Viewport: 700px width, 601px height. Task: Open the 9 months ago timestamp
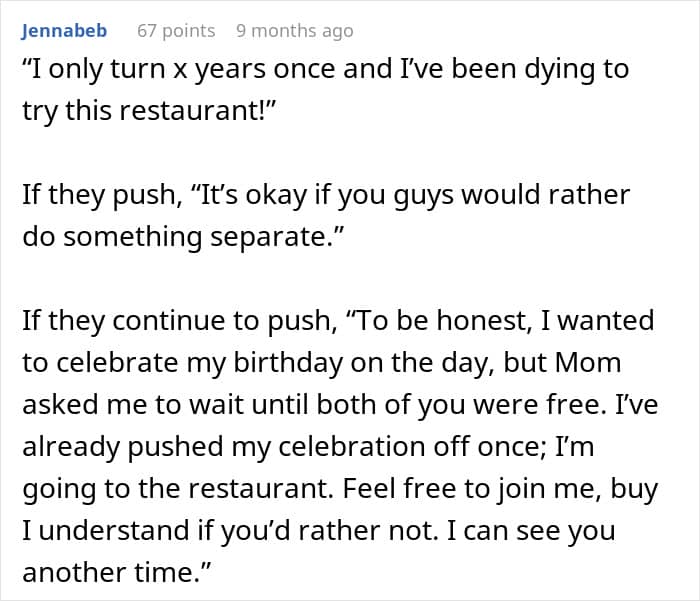pos(295,31)
